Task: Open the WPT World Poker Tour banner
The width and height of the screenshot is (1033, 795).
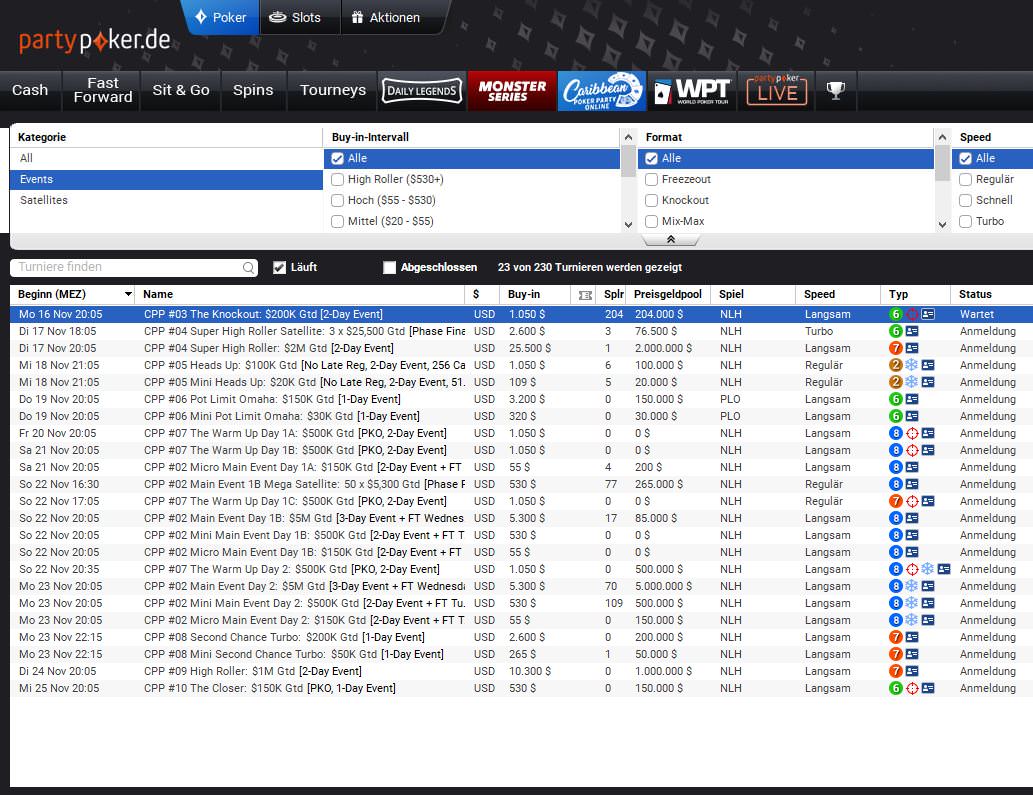Action: click(x=690, y=90)
